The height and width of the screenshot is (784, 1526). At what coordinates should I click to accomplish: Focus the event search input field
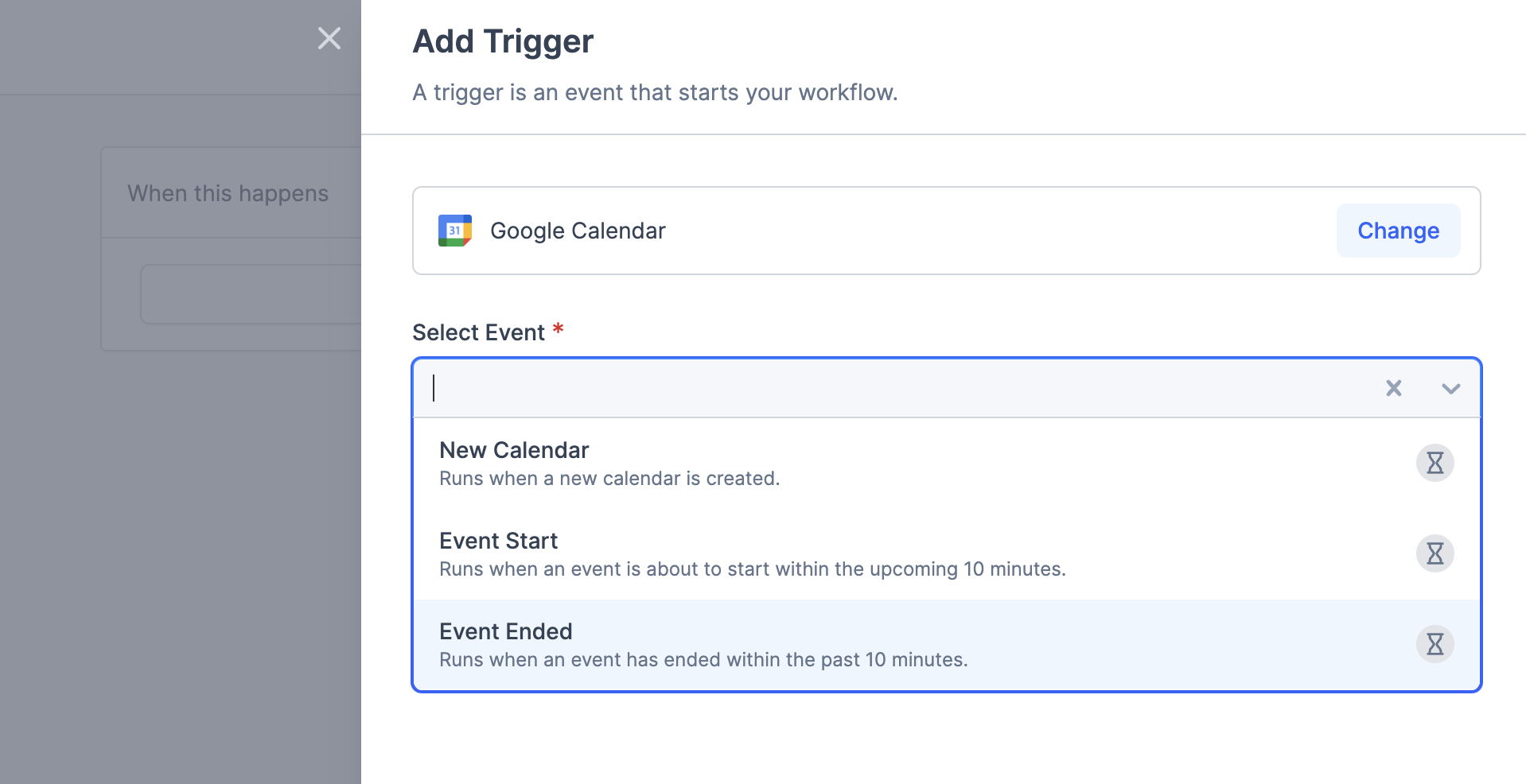click(x=796, y=389)
